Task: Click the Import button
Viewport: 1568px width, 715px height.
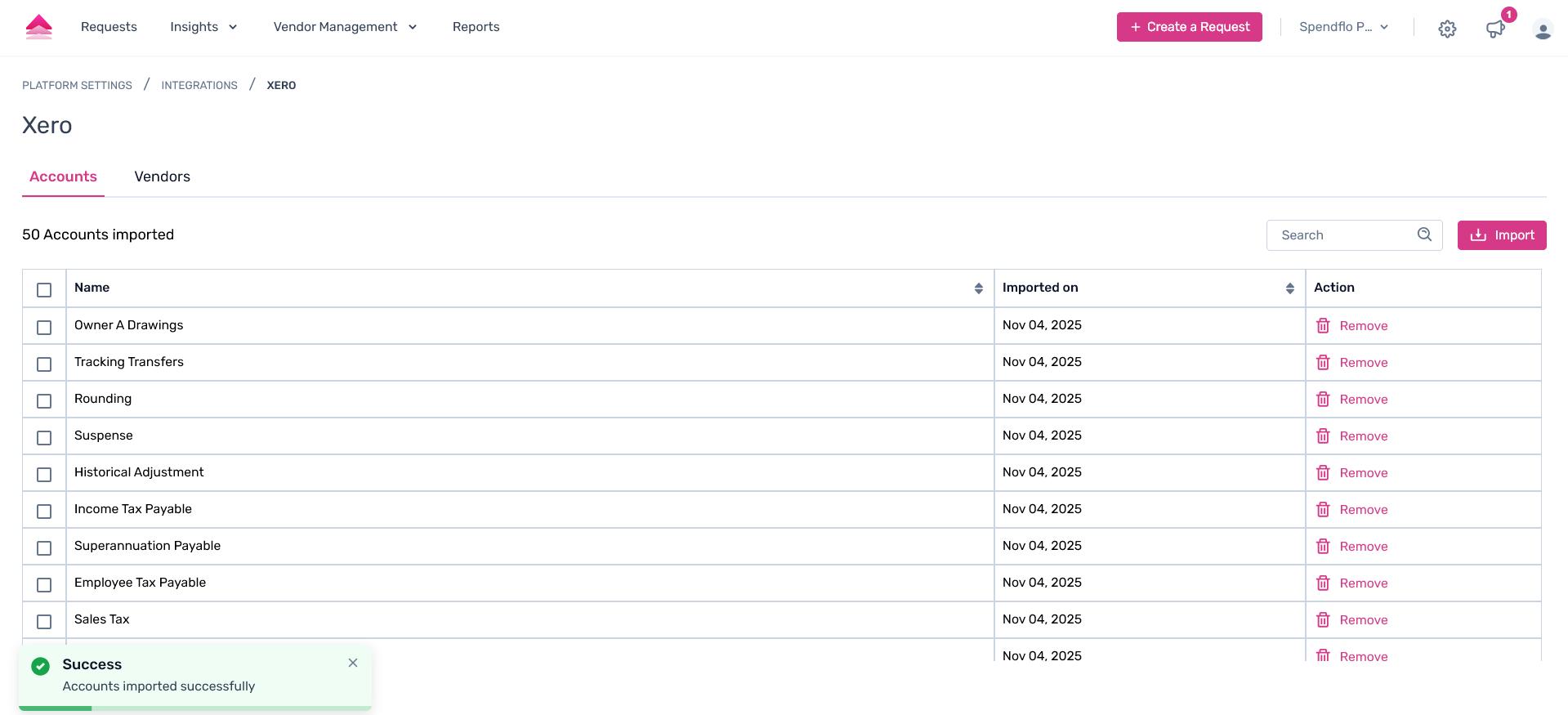Action: 1502,235
